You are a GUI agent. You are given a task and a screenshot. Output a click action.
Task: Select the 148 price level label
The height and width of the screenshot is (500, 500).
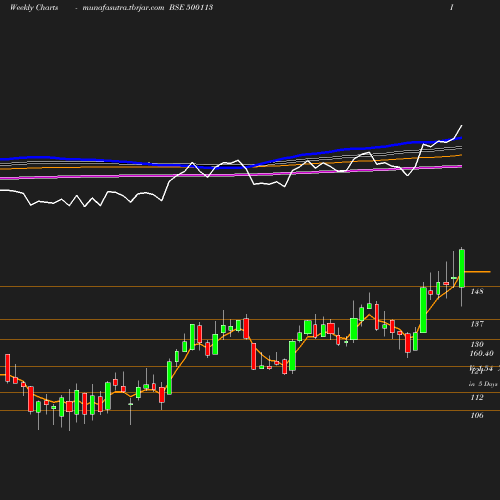477,291
